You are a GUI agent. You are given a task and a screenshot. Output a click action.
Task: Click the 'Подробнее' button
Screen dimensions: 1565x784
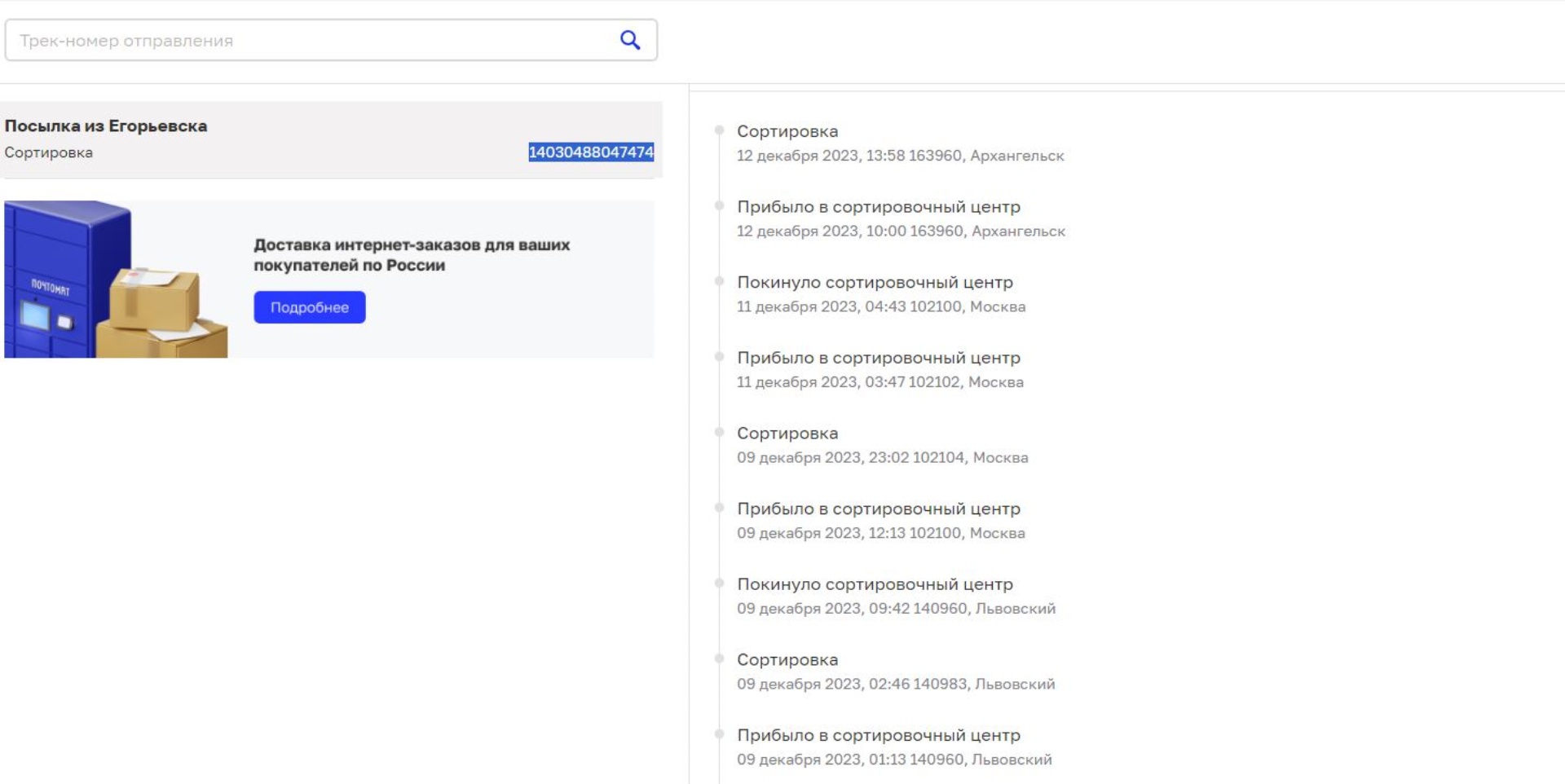point(310,307)
